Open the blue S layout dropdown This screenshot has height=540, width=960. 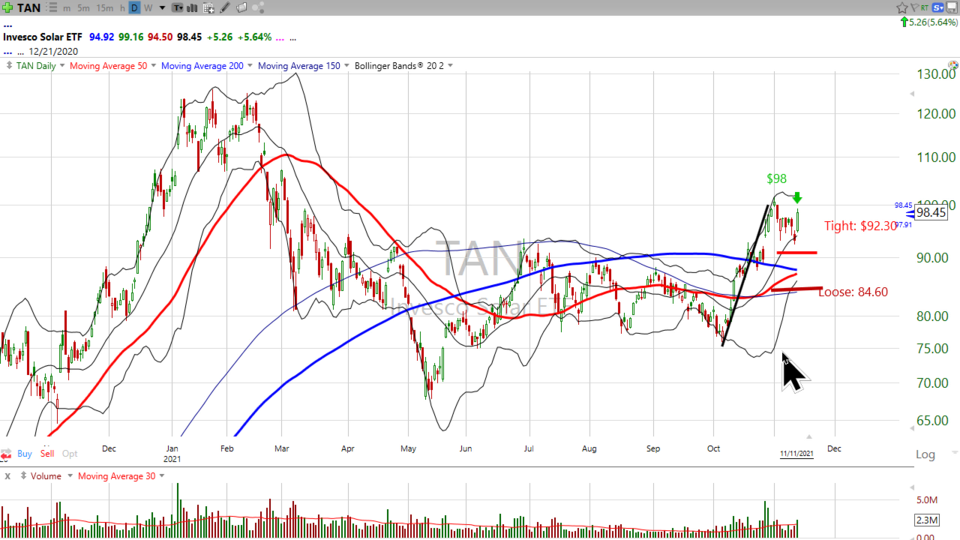point(937,7)
